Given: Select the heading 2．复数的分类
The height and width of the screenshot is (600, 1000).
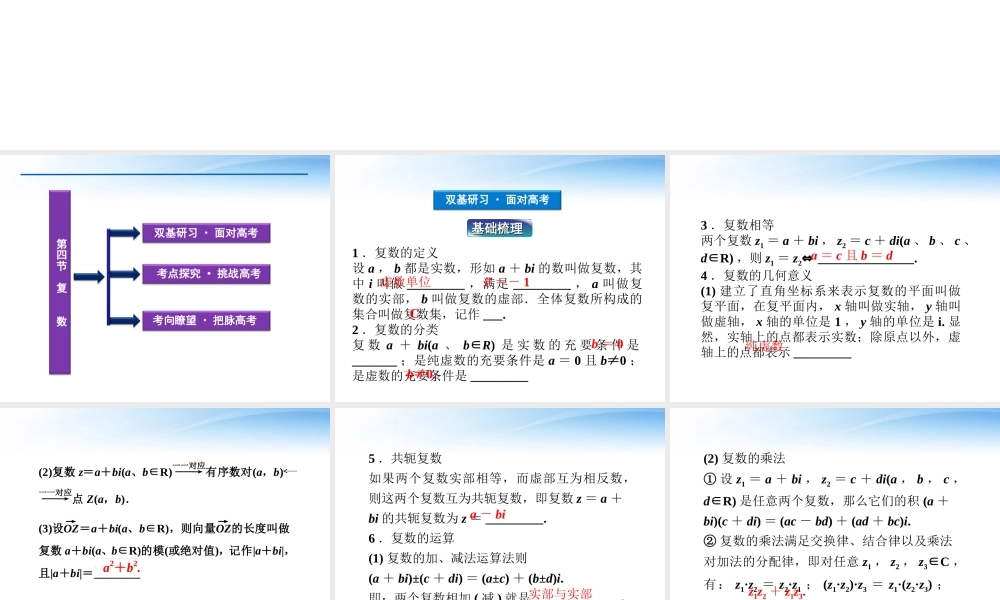Looking at the screenshot, I should coord(395,330).
